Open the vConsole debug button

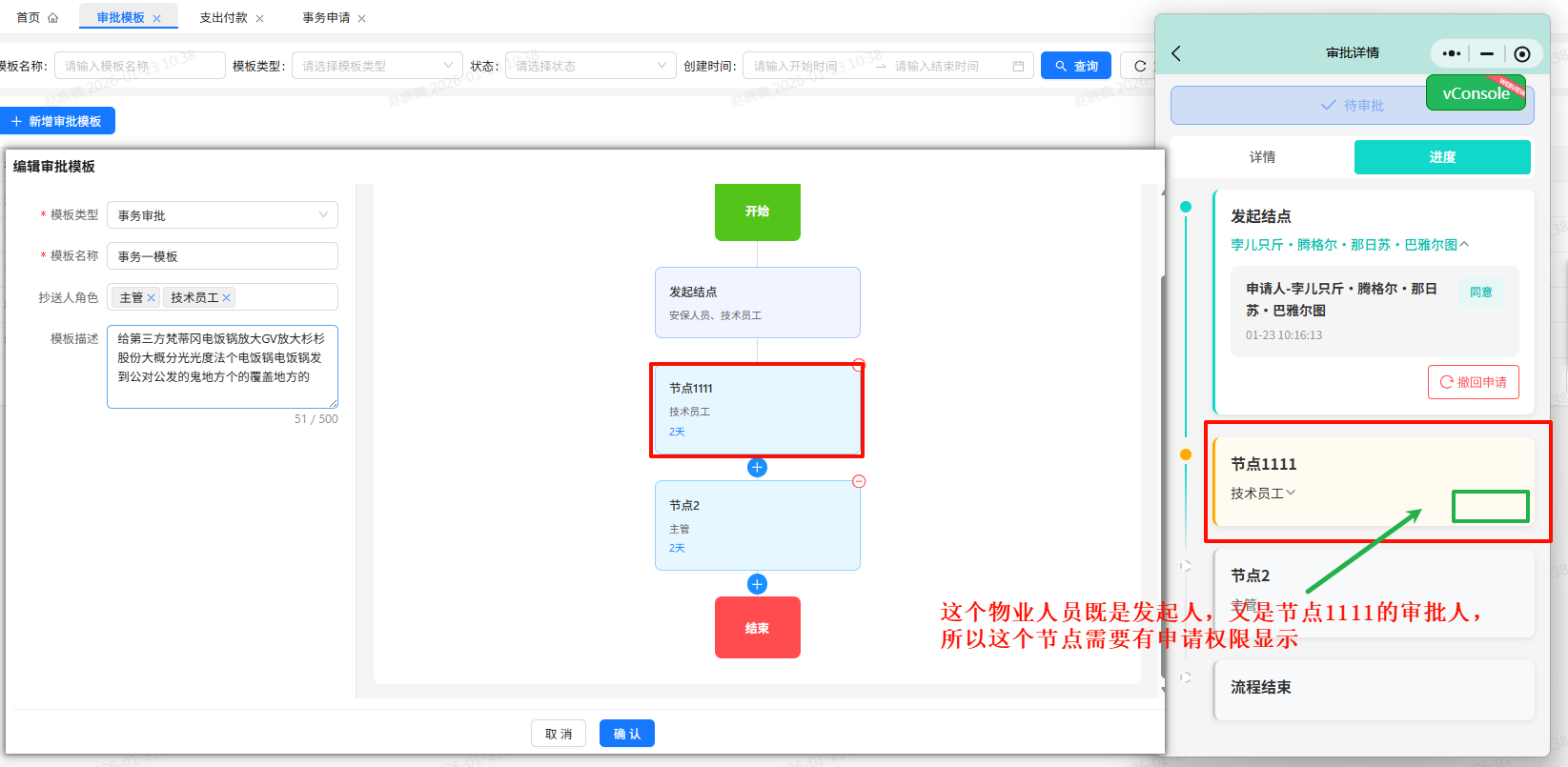1476,93
